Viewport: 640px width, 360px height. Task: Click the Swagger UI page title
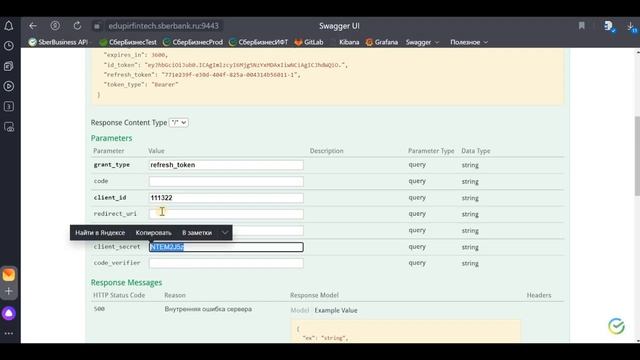click(339, 26)
